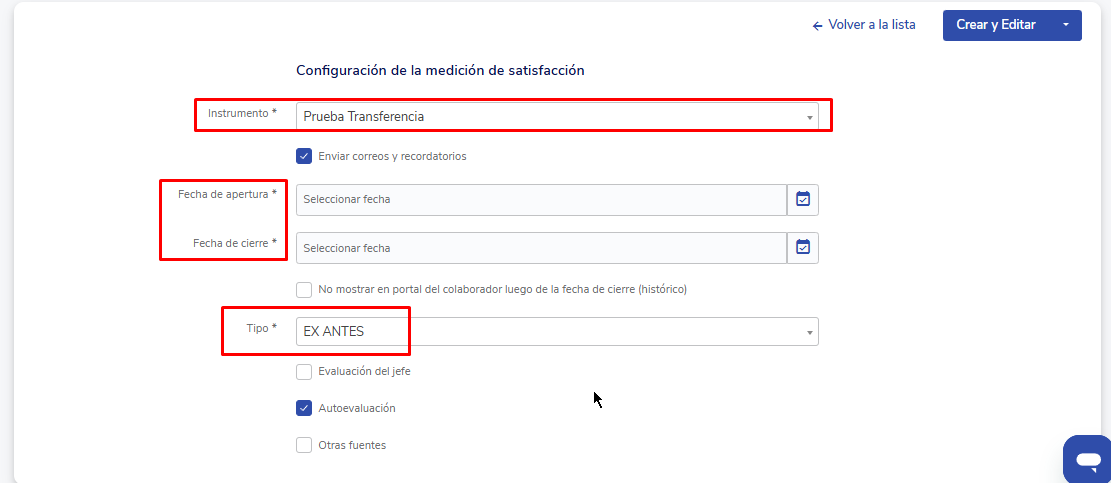Image resolution: width=1111 pixels, height=483 pixels.
Task: Click the Fecha de apertura label
Action: point(227,194)
